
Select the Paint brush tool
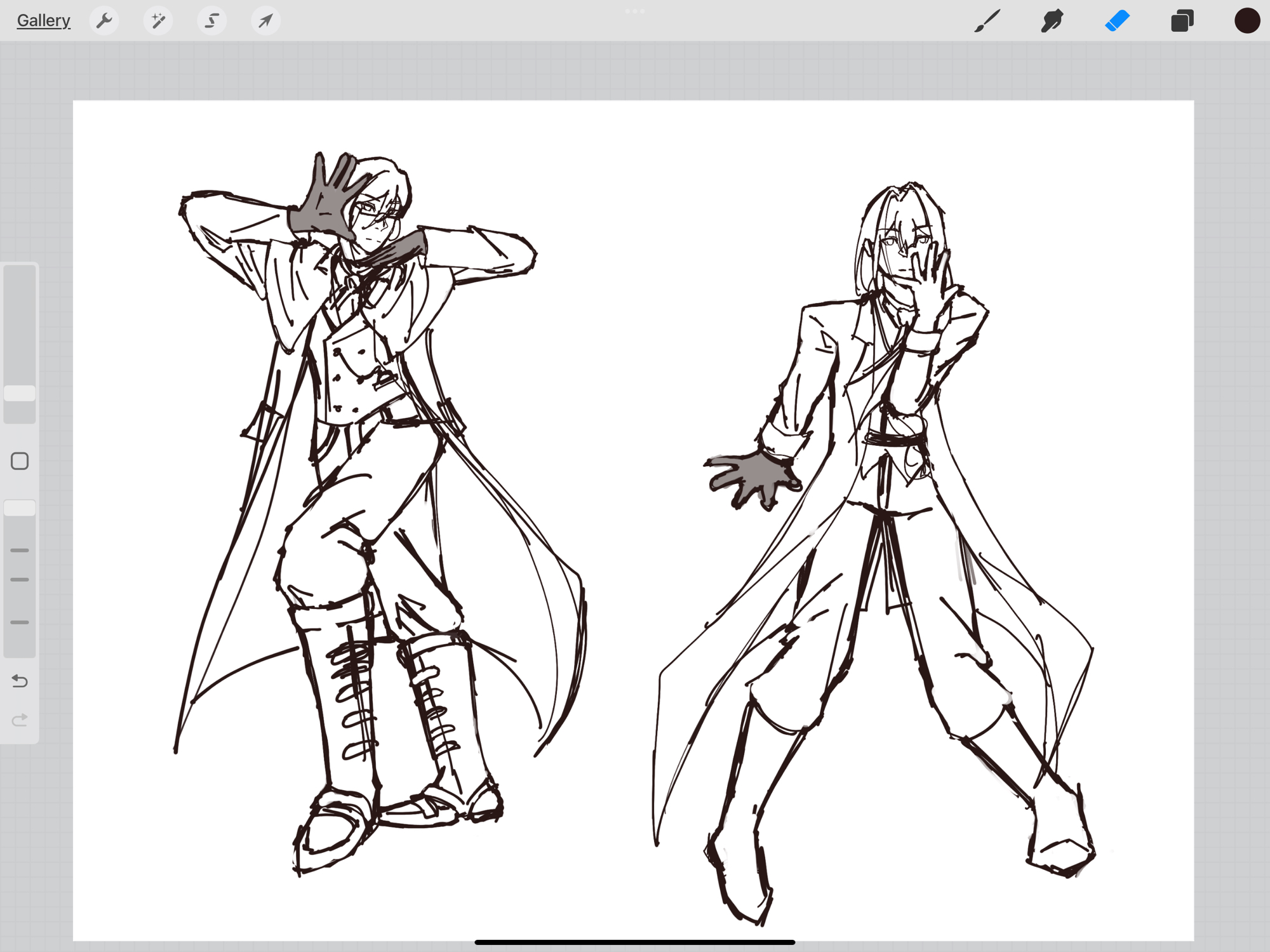tap(987, 21)
